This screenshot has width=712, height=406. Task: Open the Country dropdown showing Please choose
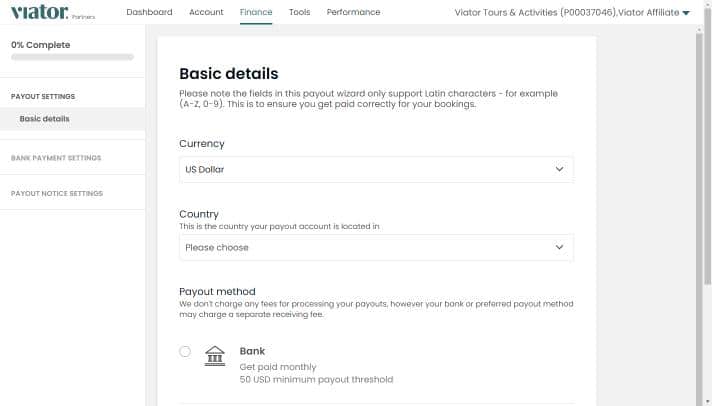tap(376, 248)
